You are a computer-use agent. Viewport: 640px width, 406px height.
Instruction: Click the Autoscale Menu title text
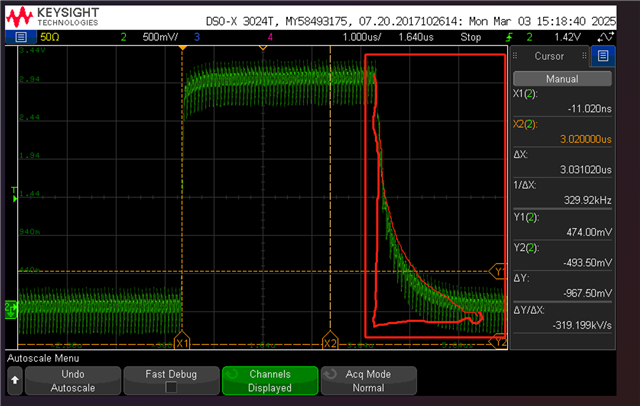pos(43,358)
